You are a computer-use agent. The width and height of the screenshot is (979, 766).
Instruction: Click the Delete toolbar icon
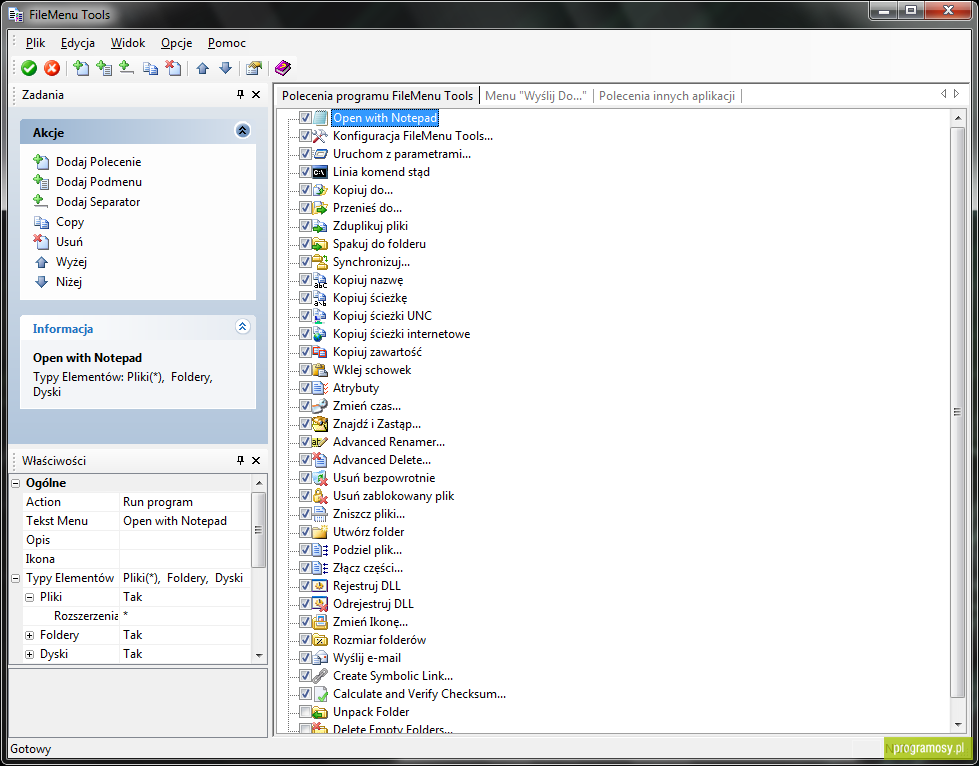[x=173, y=68]
